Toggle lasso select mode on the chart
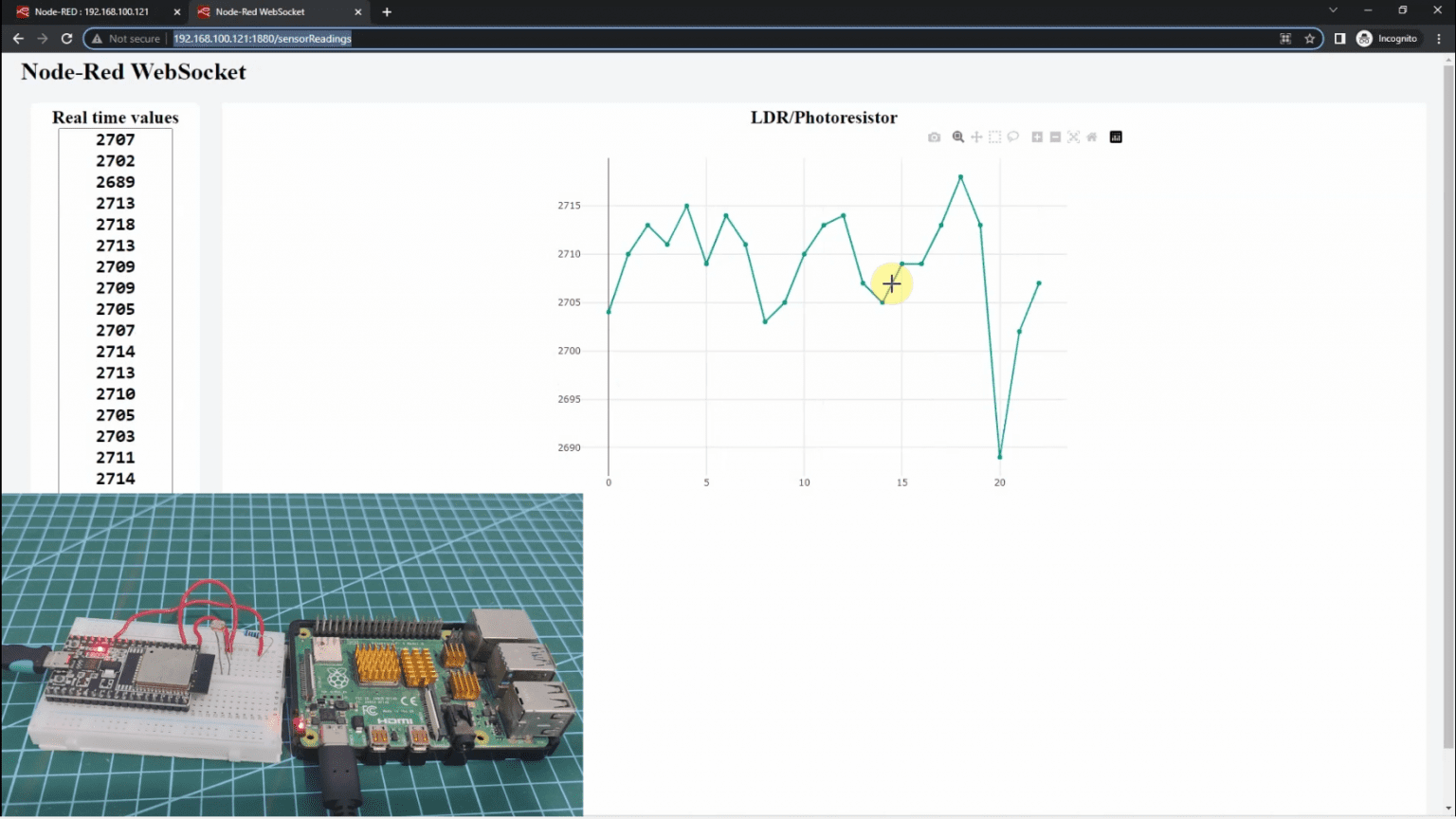Viewport: 1456px width, 819px height. point(1012,136)
